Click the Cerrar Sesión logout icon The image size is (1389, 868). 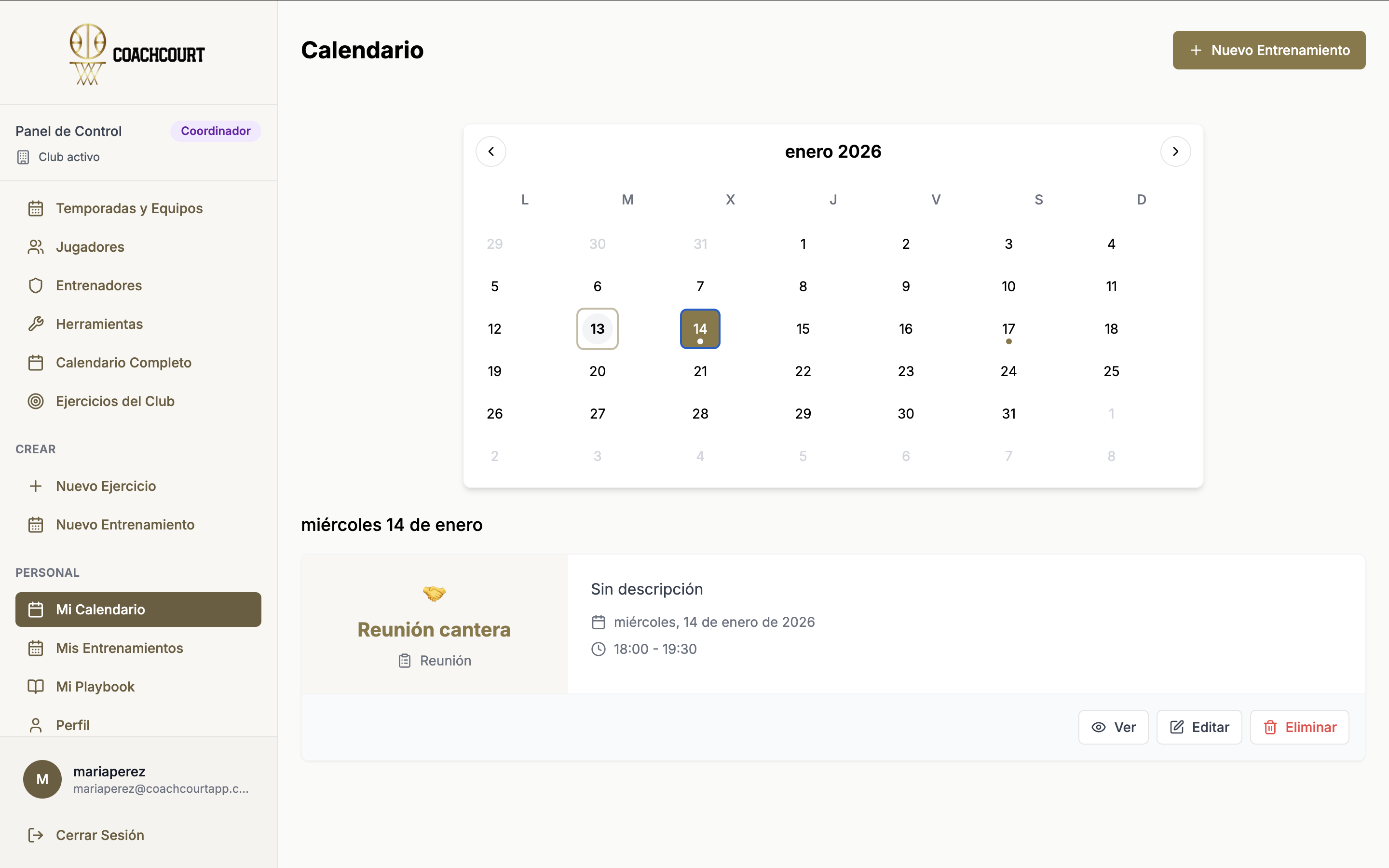[x=36, y=835]
